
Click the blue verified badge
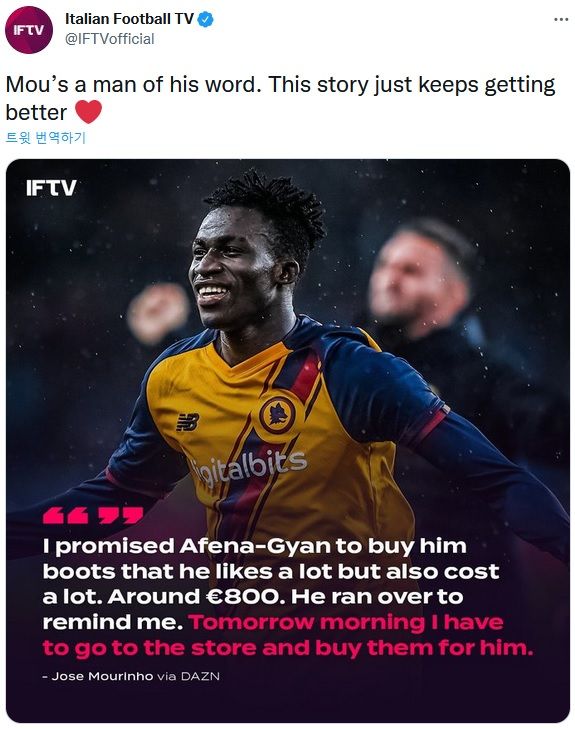(x=206, y=19)
